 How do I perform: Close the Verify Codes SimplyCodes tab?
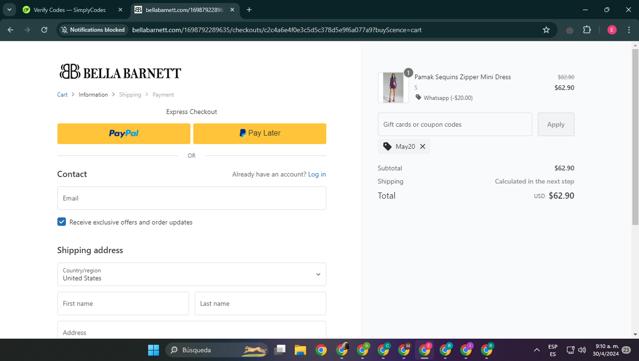click(120, 10)
